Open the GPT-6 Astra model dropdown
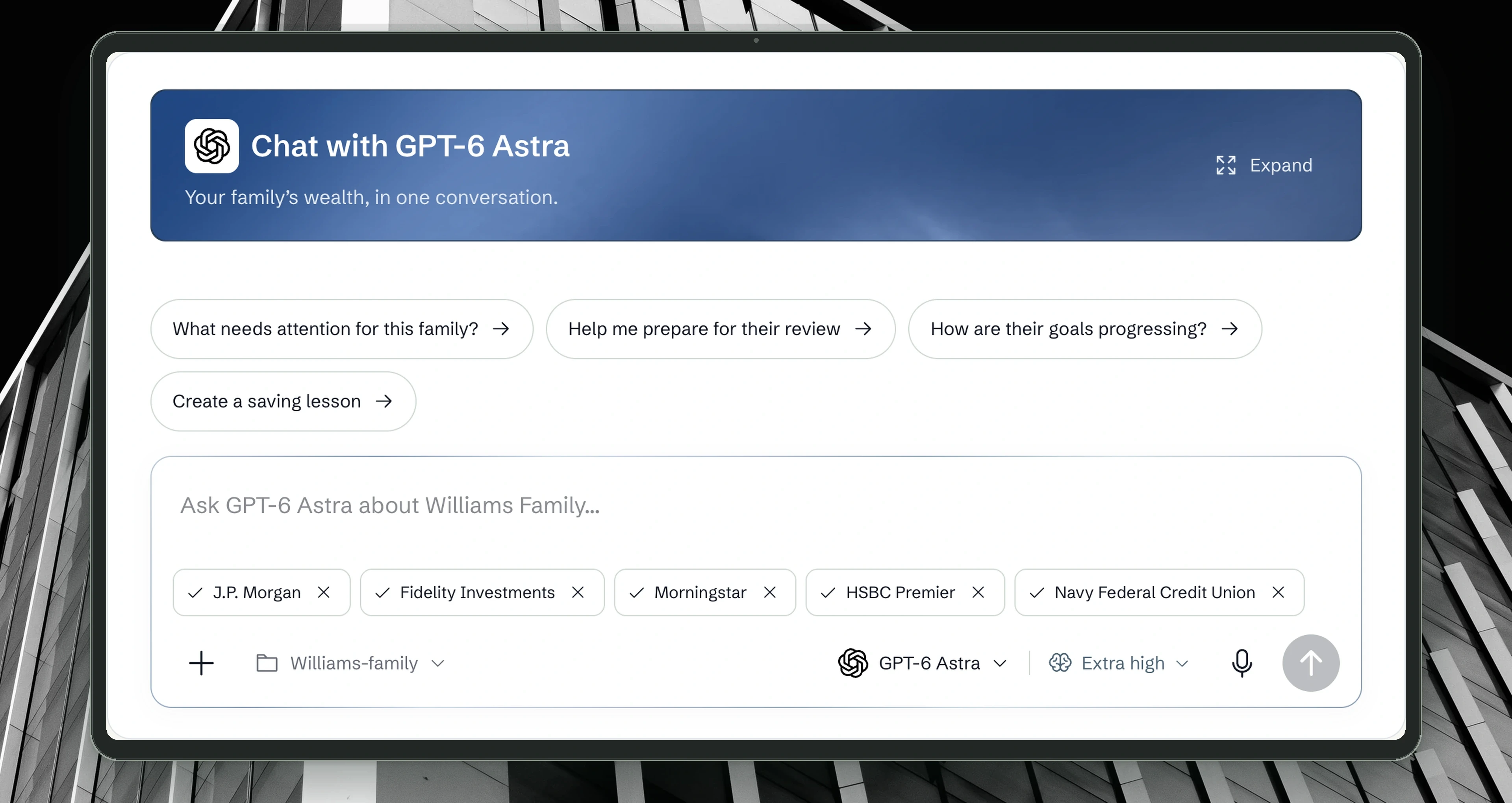 pos(923,663)
